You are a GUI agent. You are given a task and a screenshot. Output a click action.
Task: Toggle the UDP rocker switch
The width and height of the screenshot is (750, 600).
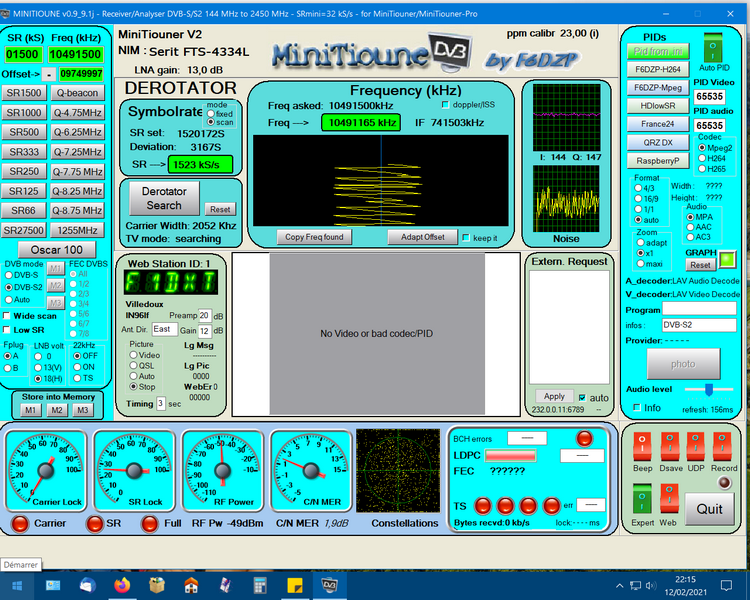(695, 445)
